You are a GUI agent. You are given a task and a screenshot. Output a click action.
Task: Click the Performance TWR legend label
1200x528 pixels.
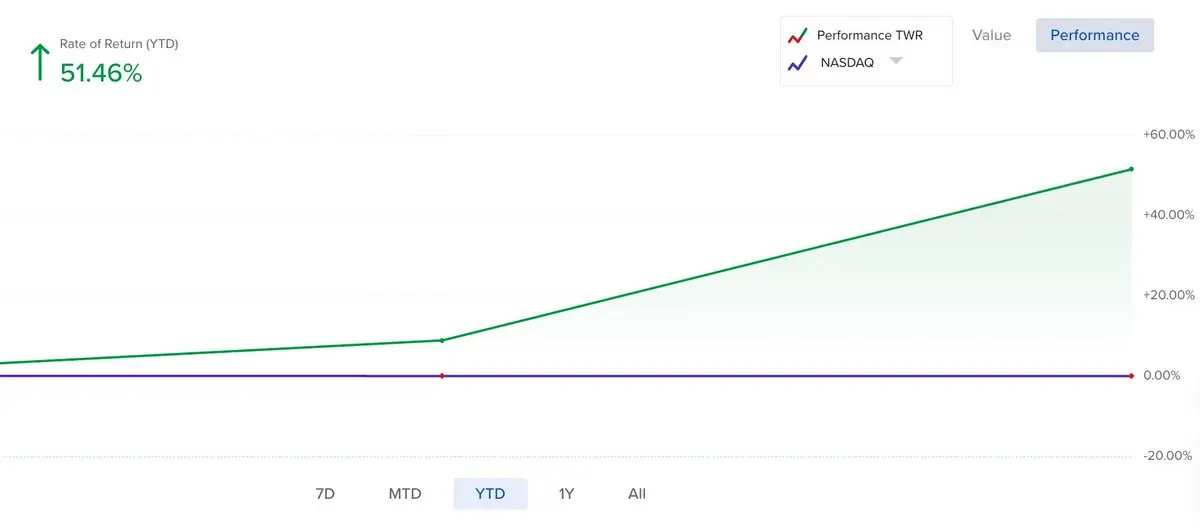(x=869, y=35)
